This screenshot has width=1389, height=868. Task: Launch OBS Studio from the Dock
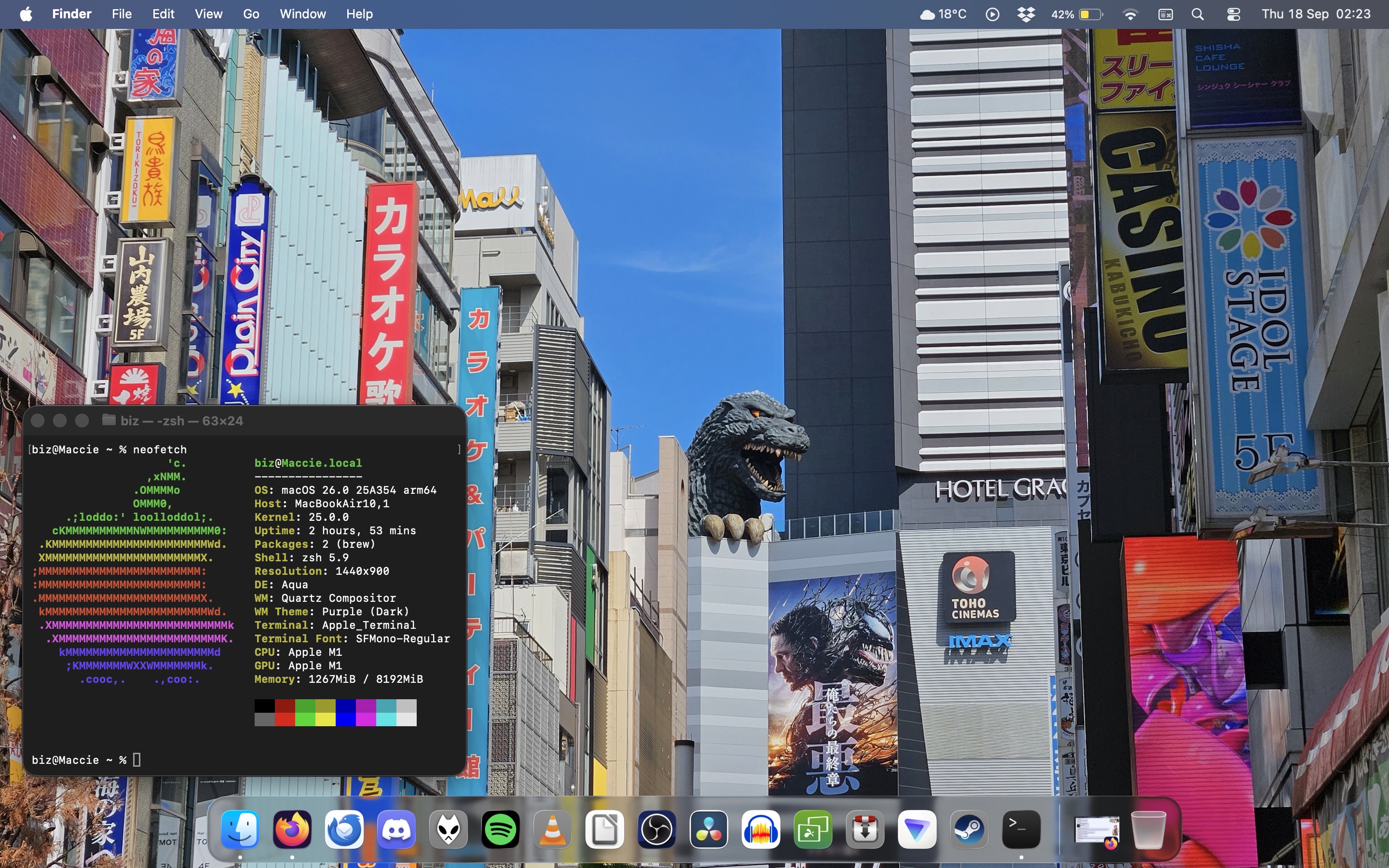tap(656, 829)
